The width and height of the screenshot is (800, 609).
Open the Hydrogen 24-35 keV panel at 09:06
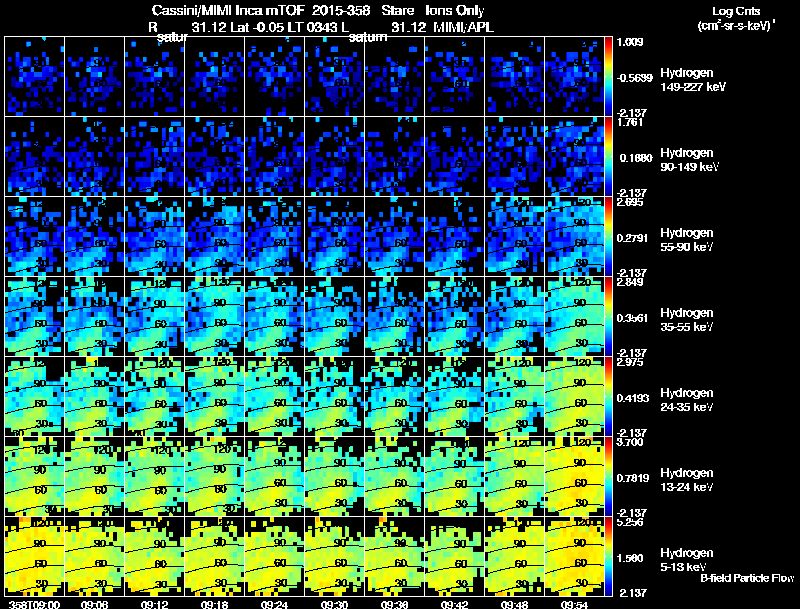point(94,397)
